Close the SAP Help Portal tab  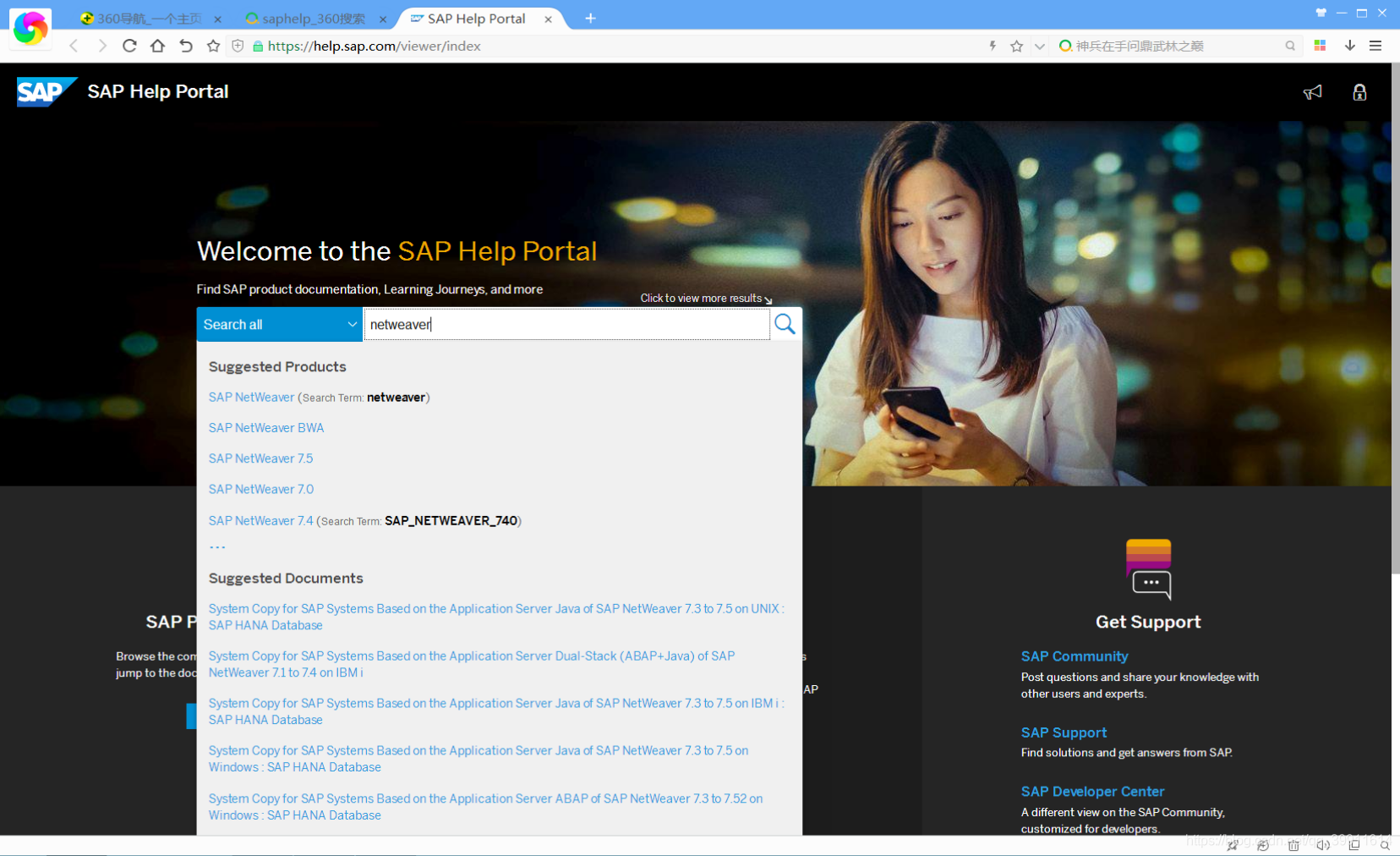(x=548, y=19)
